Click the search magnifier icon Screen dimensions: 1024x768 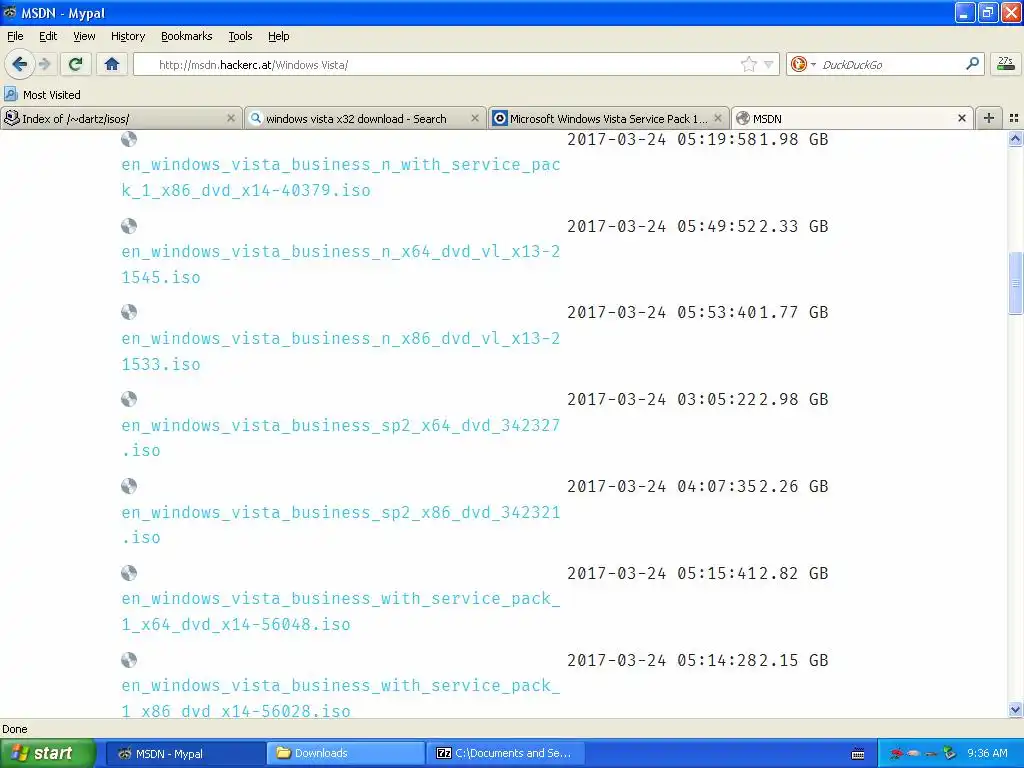(972, 63)
